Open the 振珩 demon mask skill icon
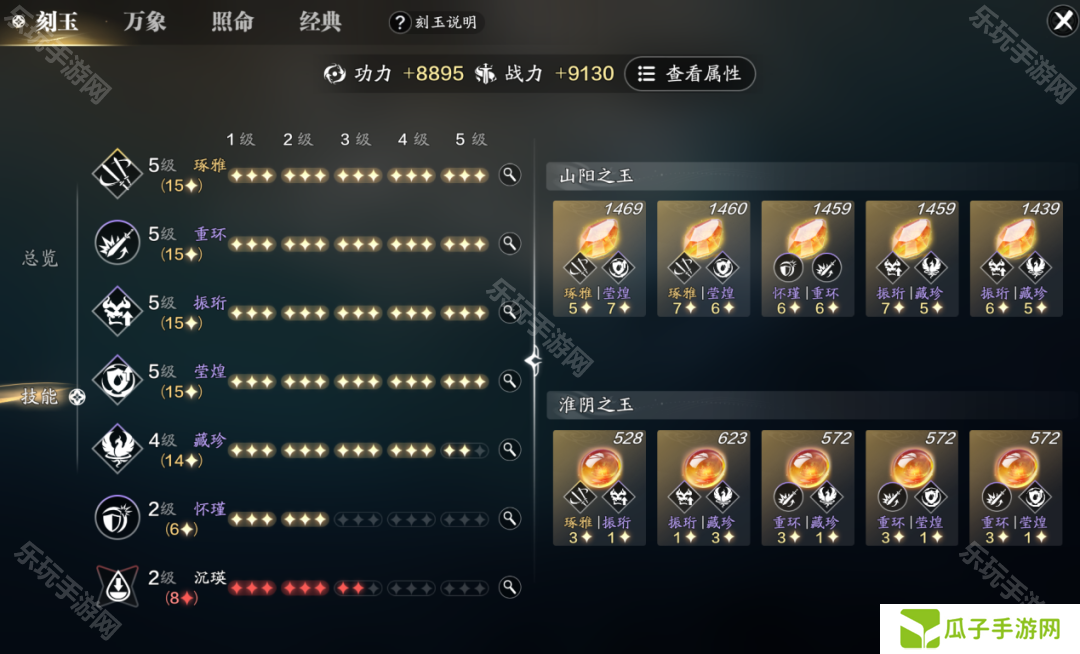The width and height of the screenshot is (1080, 654). tap(117, 311)
